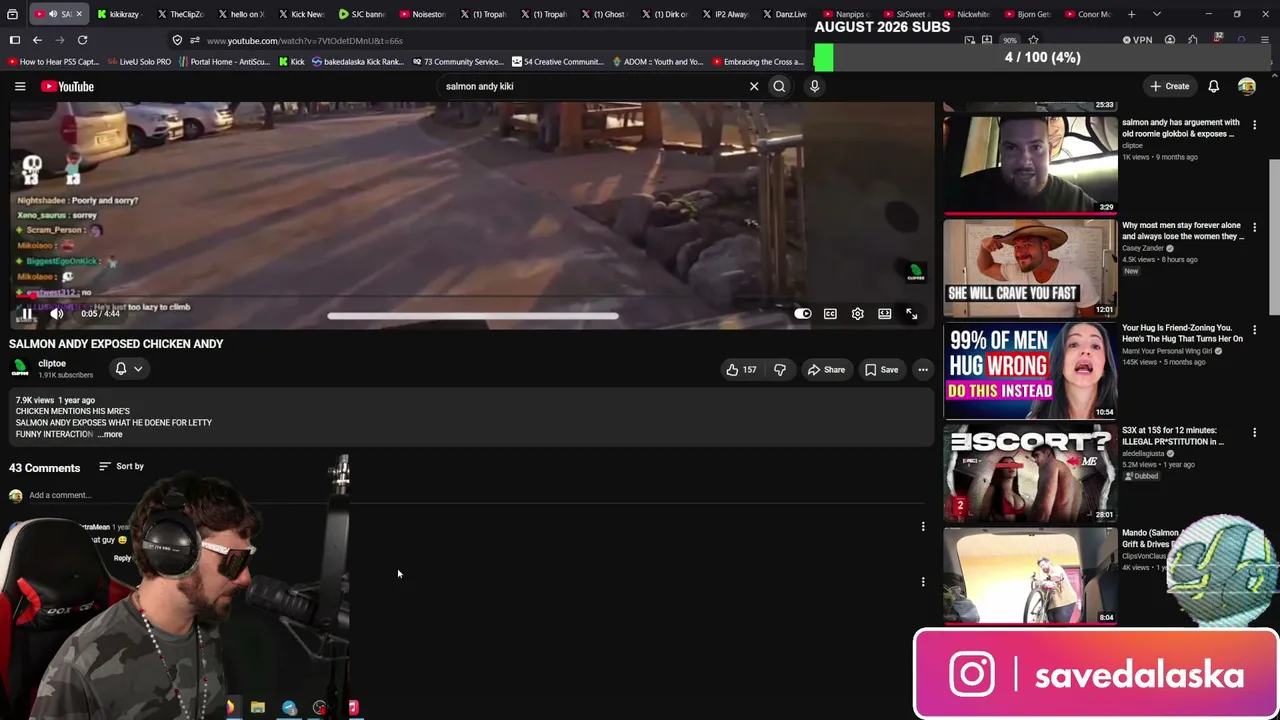Open a new browser tab
The width and height of the screenshot is (1280, 720).
click(1131, 14)
